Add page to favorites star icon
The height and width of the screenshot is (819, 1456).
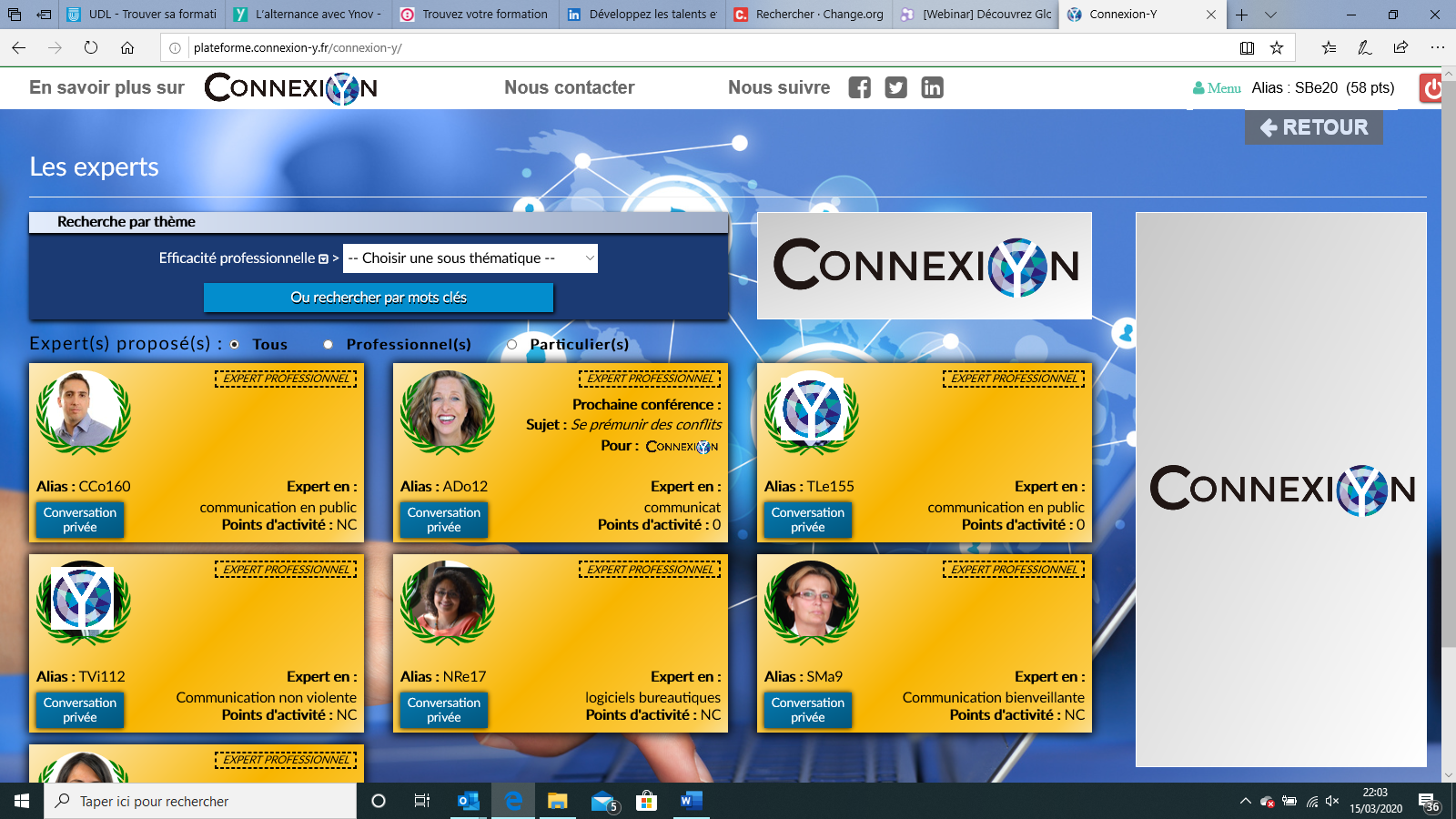click(x=1277, y=47)
